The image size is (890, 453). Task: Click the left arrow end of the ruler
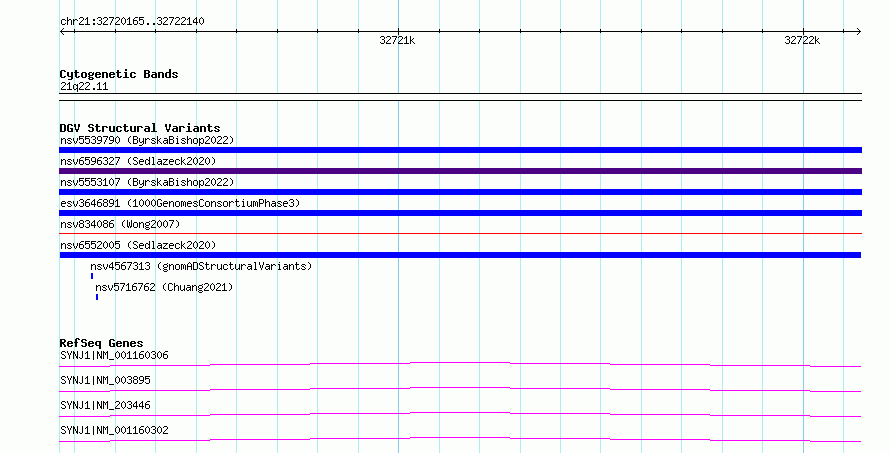point(62,32)
